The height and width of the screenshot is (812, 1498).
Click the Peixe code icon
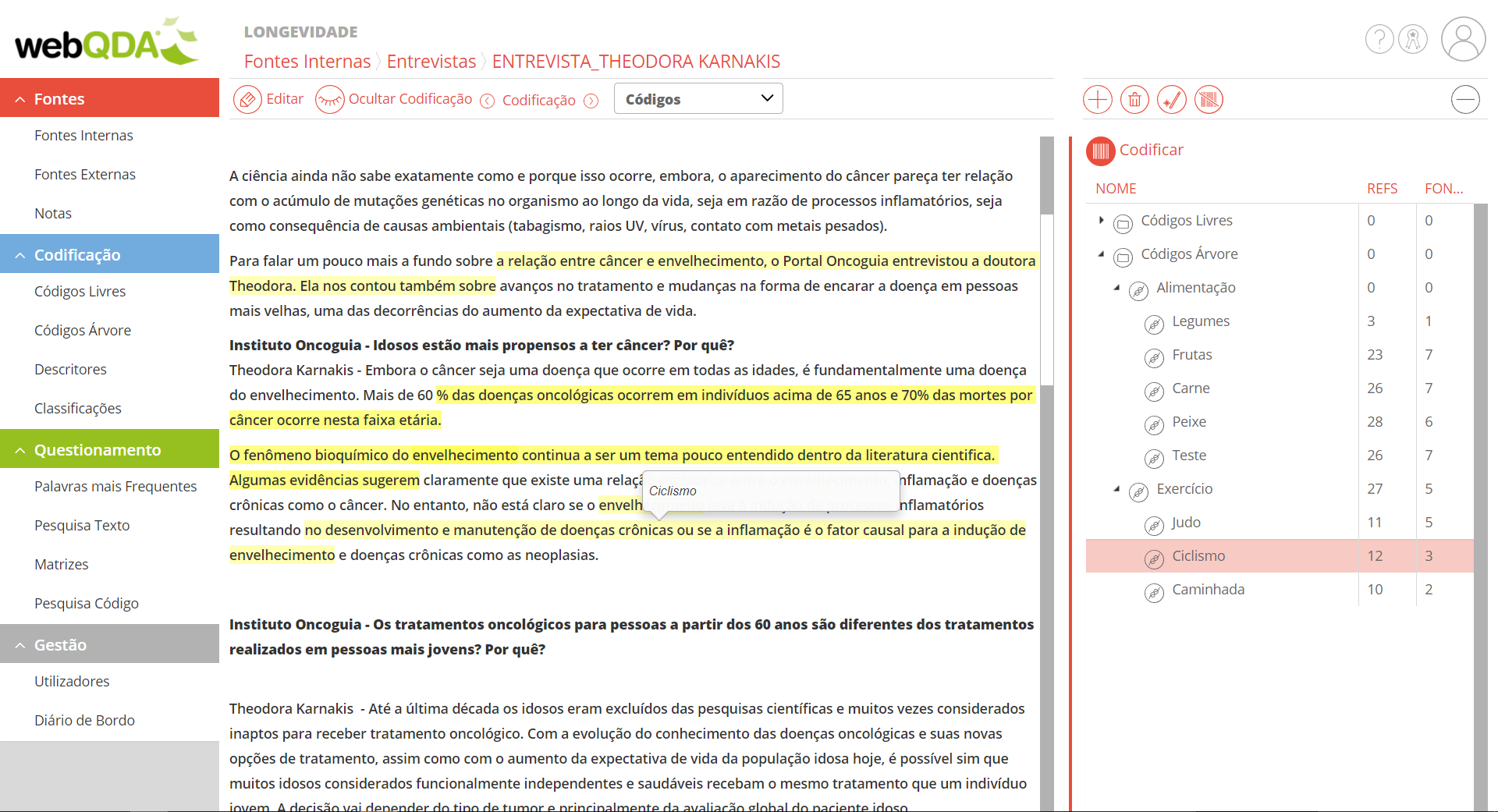coord(1154,425)
